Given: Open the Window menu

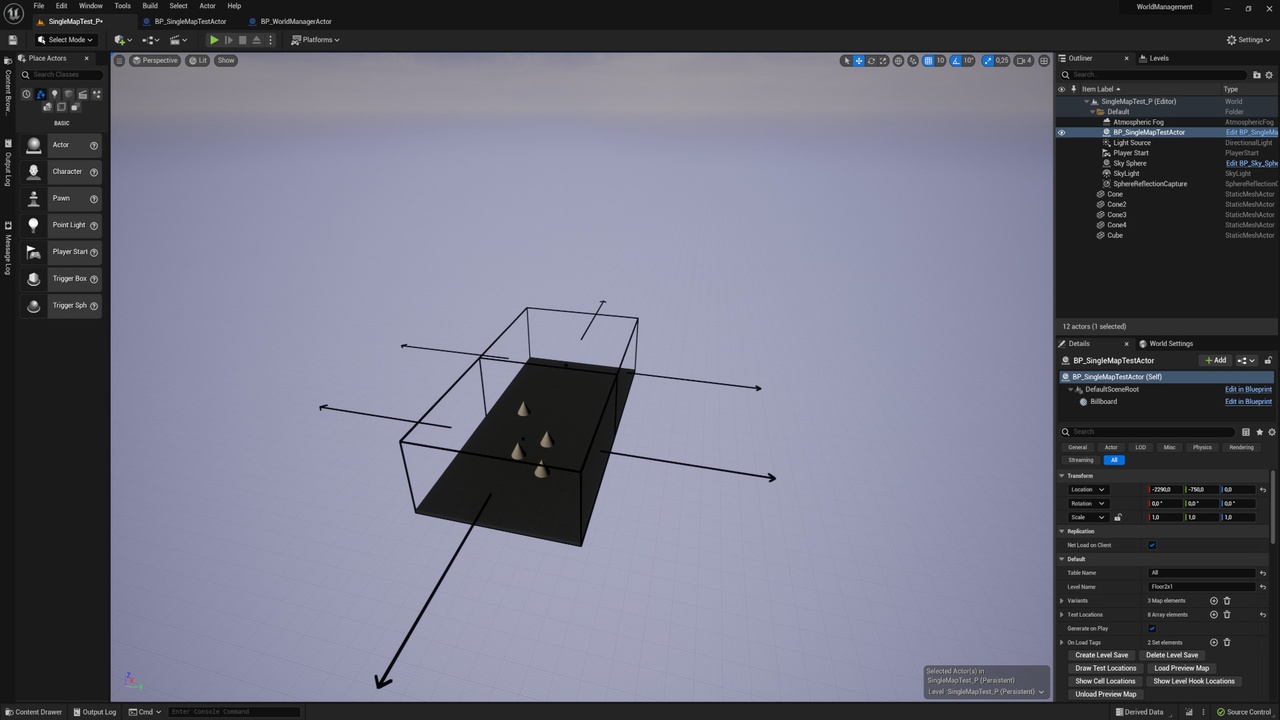Looking at the screenshot, I should pos(90,6).
